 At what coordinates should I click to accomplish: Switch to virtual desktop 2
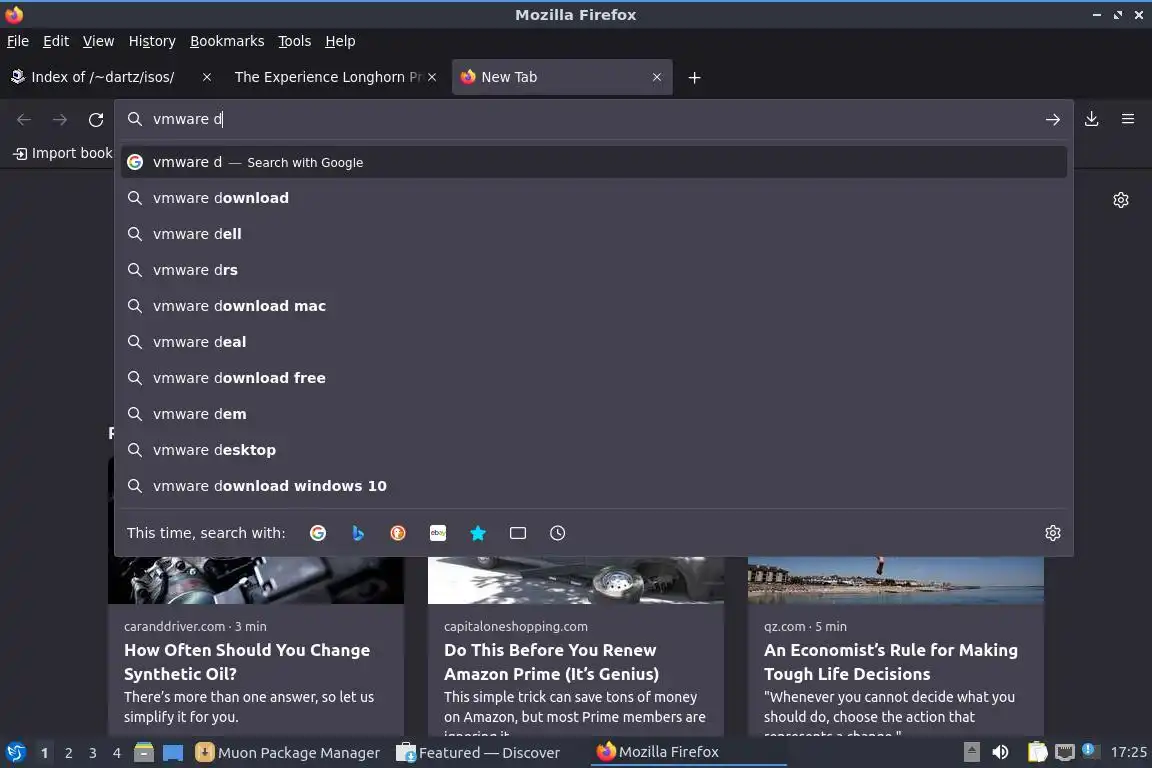point(68,753)
